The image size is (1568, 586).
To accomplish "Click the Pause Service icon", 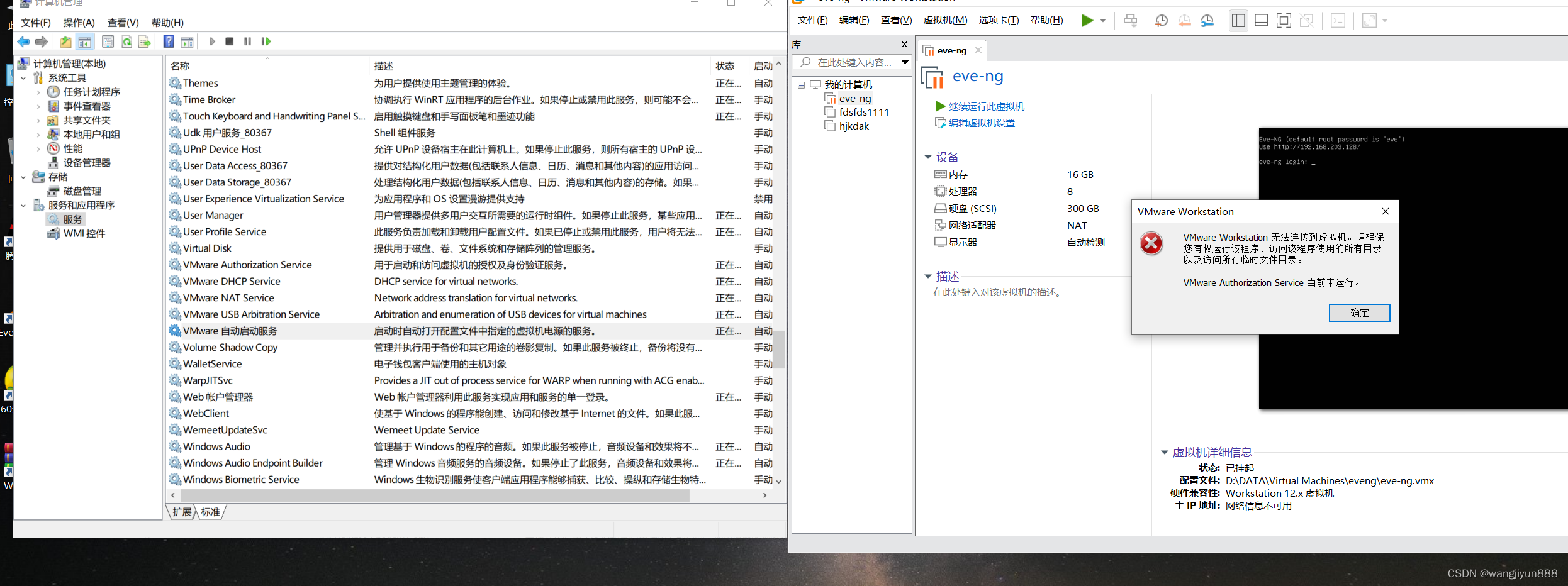I will click(247, 41).
